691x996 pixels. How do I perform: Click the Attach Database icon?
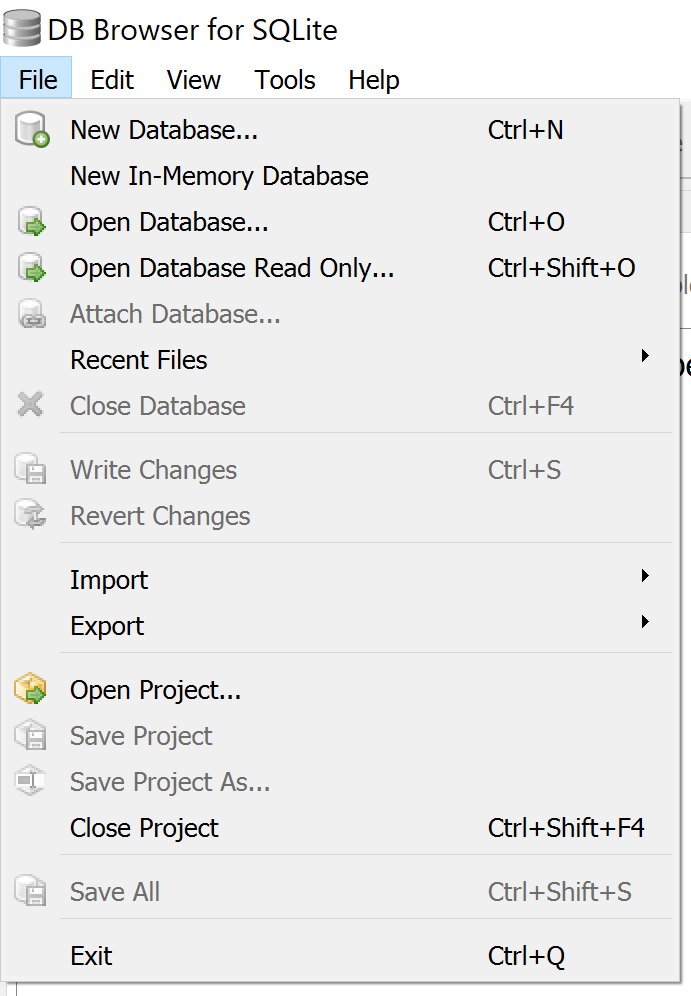[x=30, y=314]
